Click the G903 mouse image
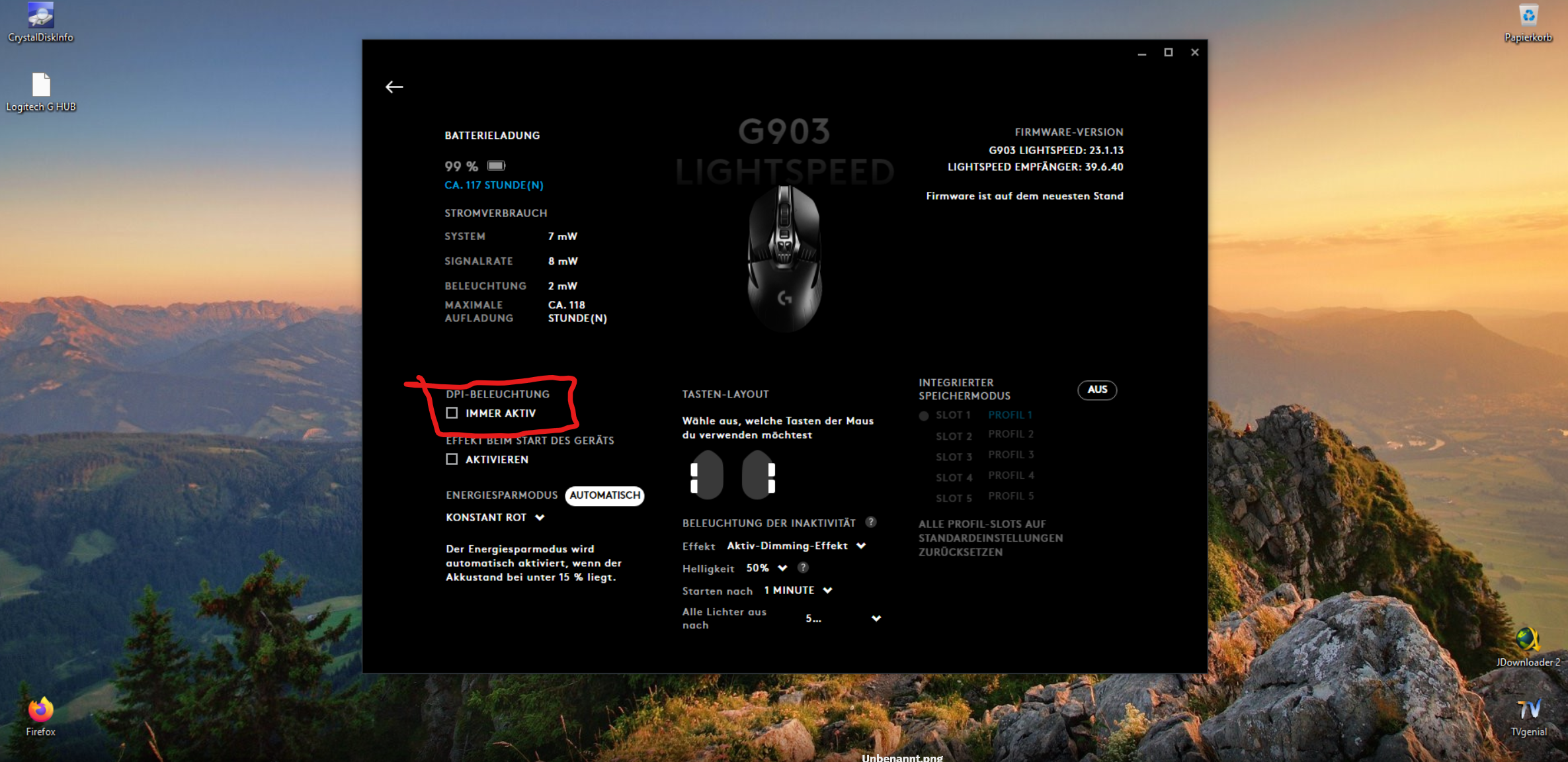 click(784, 259)
